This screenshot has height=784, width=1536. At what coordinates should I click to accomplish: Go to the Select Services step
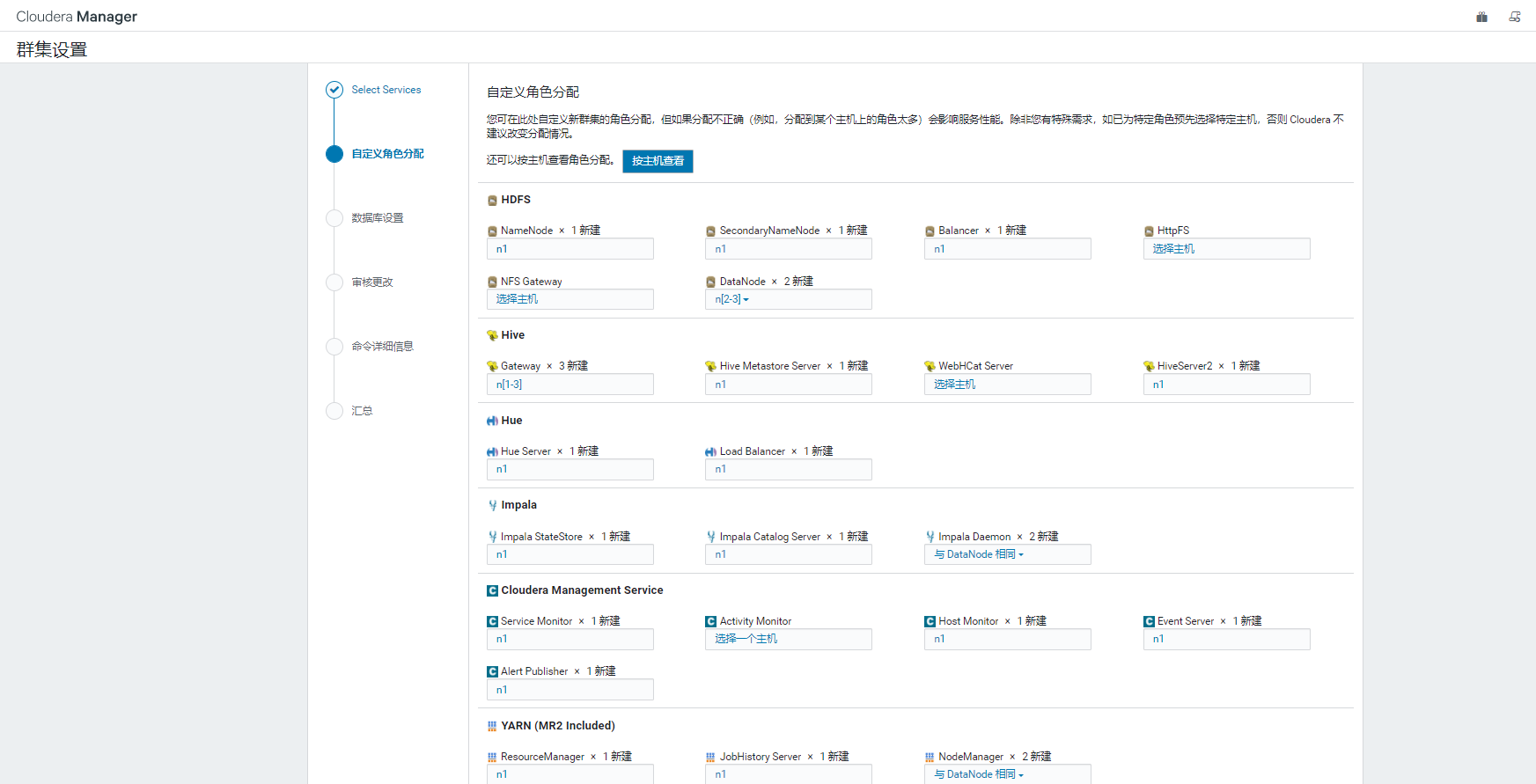[386, 90]
